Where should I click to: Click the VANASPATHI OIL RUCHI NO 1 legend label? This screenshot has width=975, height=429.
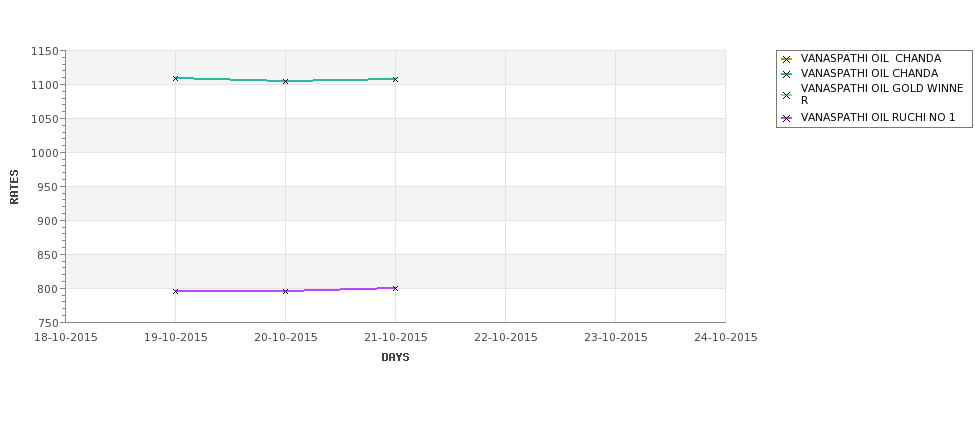[x=878, y=118]
